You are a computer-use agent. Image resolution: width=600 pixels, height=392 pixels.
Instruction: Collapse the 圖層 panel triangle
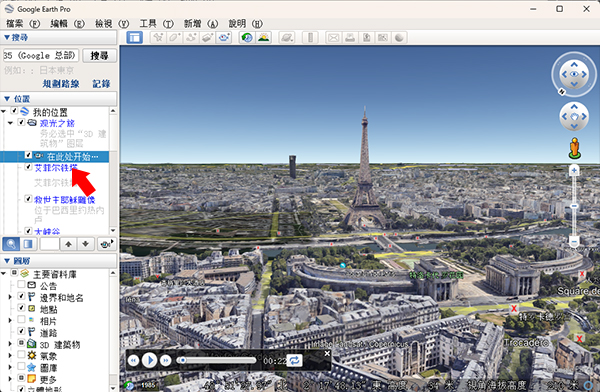7,261
